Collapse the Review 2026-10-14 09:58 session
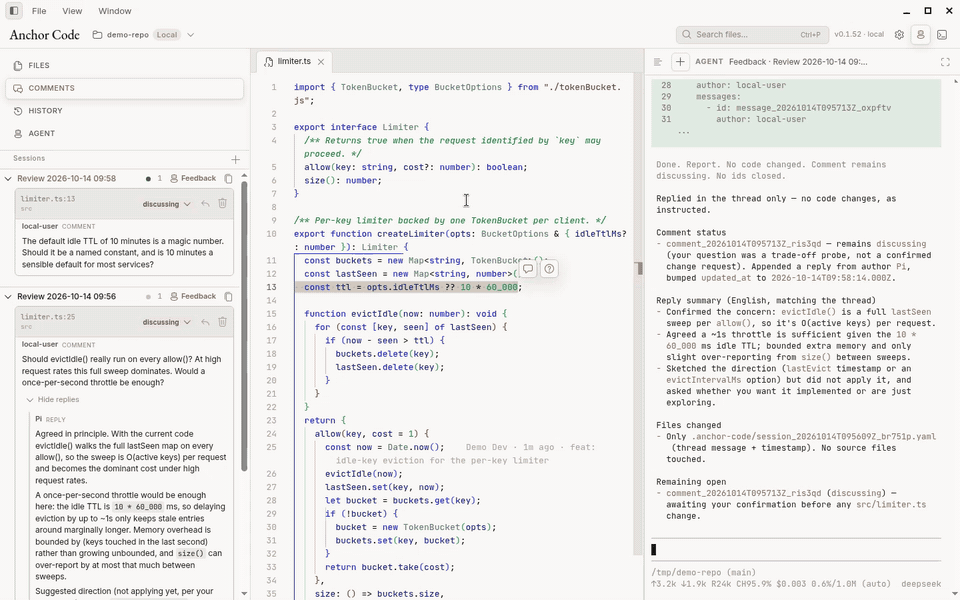Image resolution: width=960 pixels, height=600 pixels. click(8, 179)
